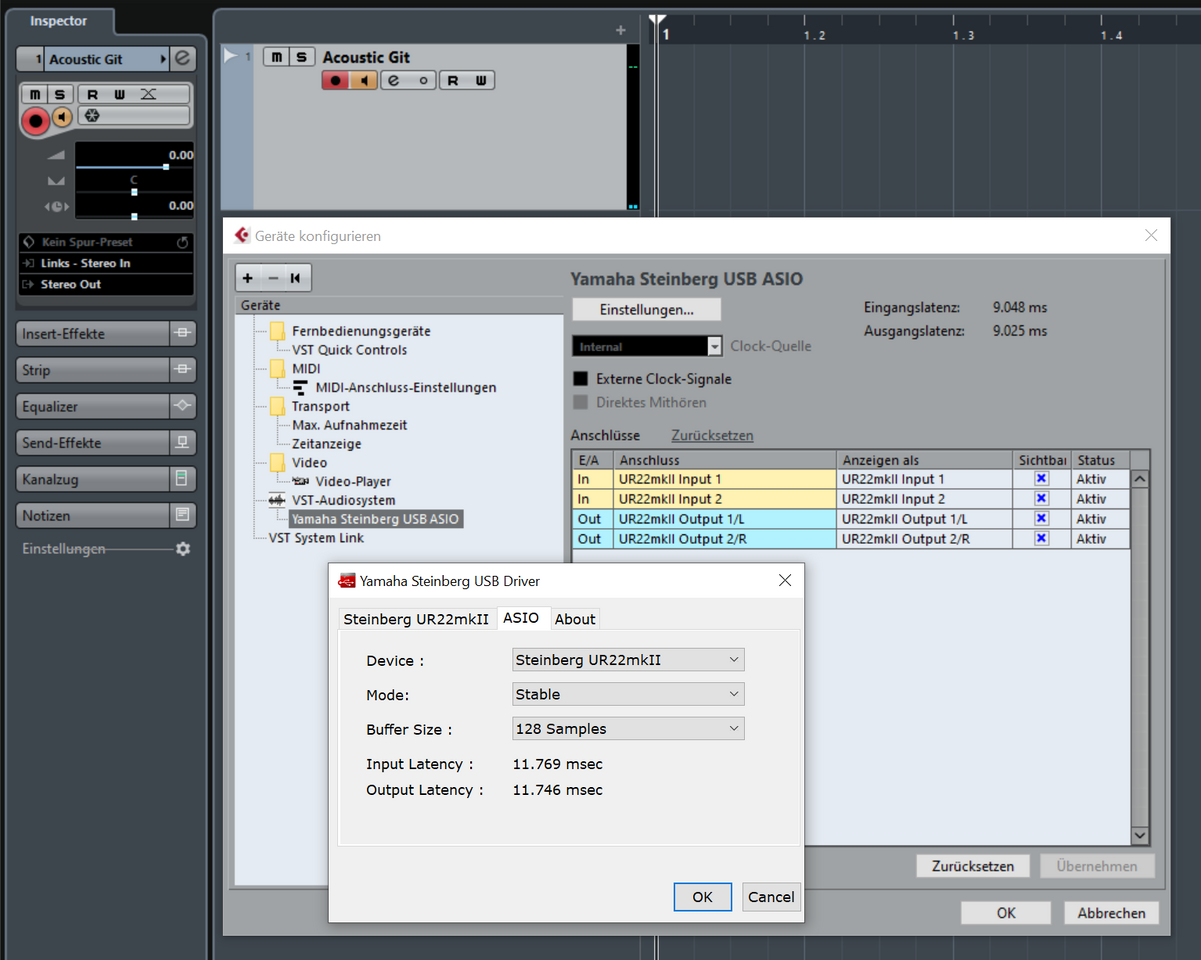Expand the Equalizer inspector section

coord(92,407)
